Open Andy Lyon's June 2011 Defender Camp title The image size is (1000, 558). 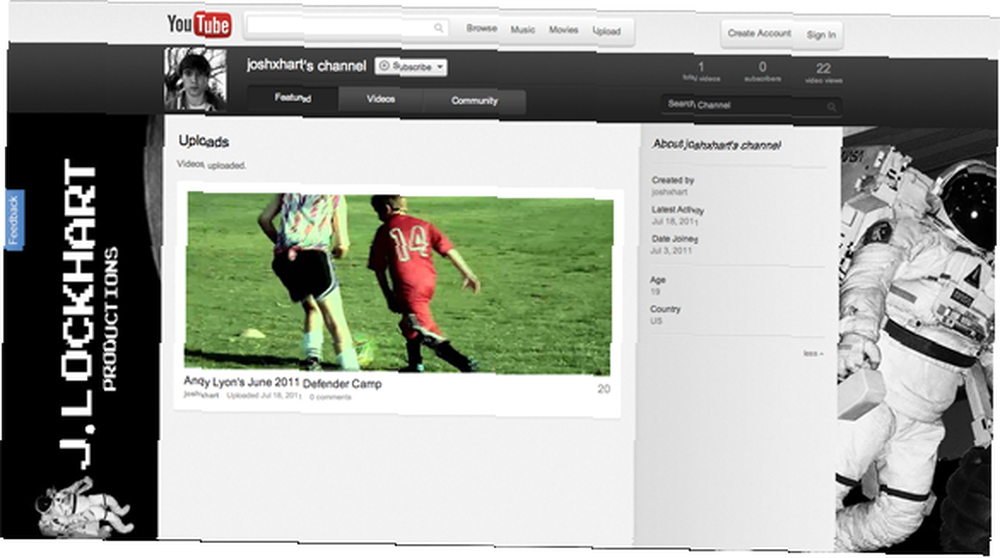(283, 383)
